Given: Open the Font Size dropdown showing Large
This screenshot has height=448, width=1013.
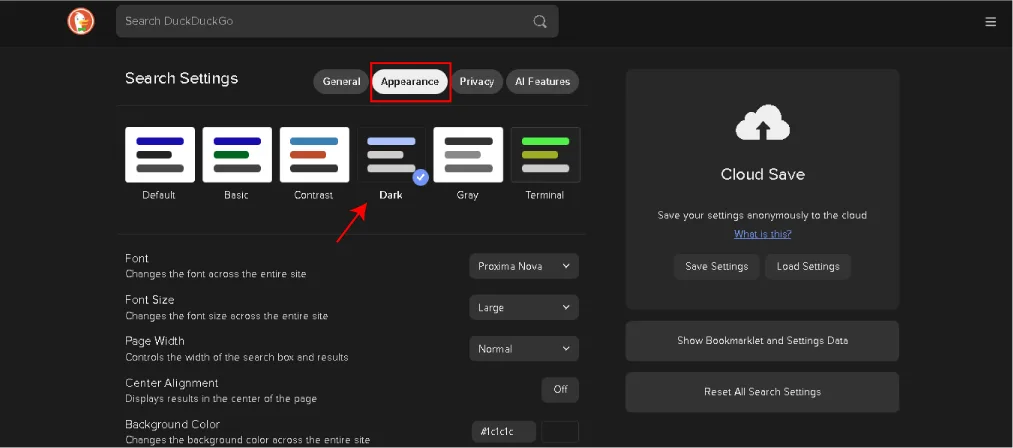Looking at the screenshot, I should pyautogui.click(x=524, y=308).
